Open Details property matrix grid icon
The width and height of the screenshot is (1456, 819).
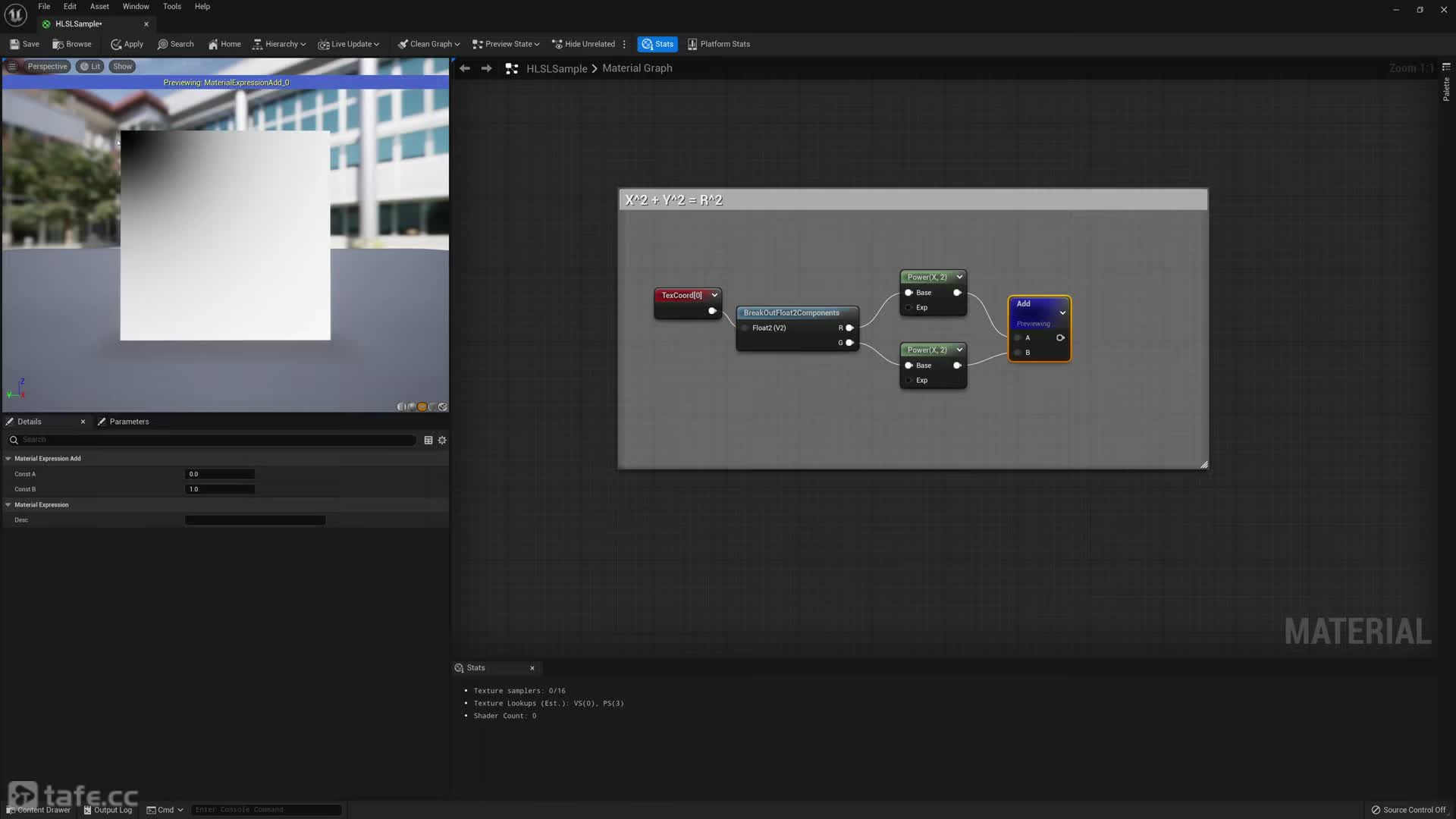[x=428, y=440]
